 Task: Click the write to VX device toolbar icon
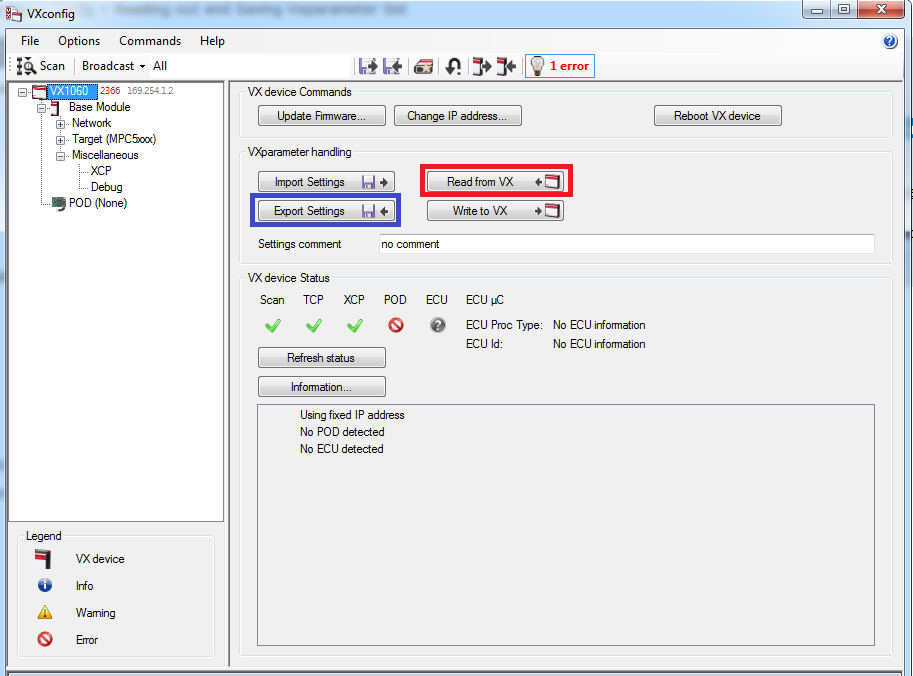pos(507,66)
